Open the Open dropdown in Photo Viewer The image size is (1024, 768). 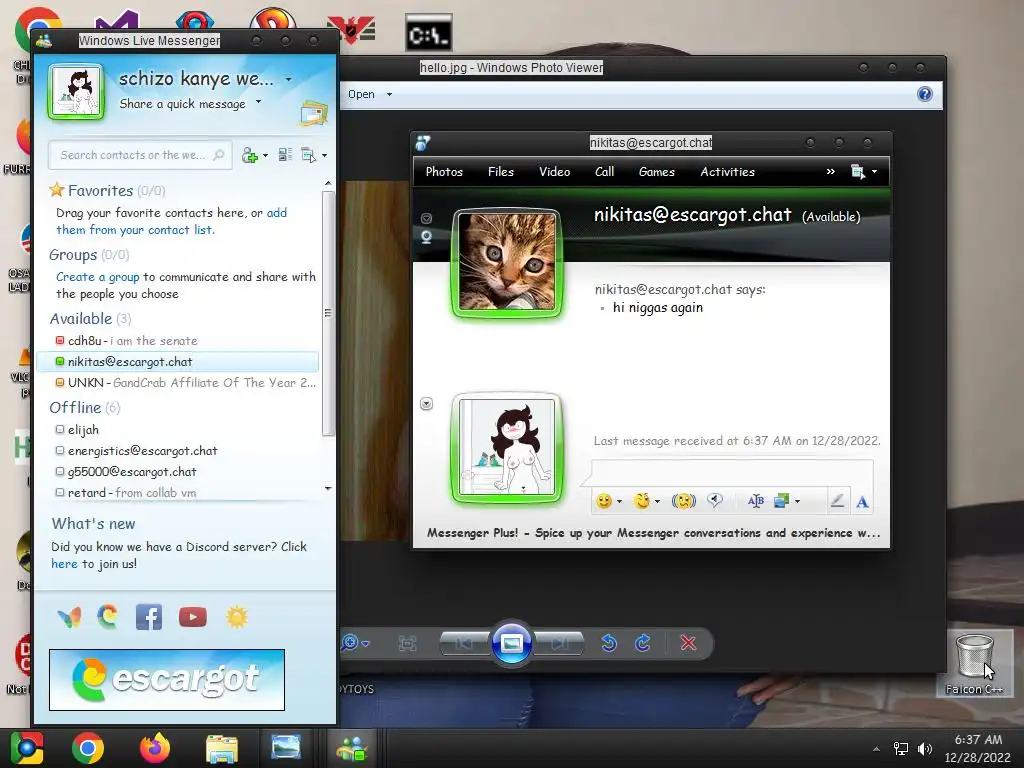pos(370,94)
